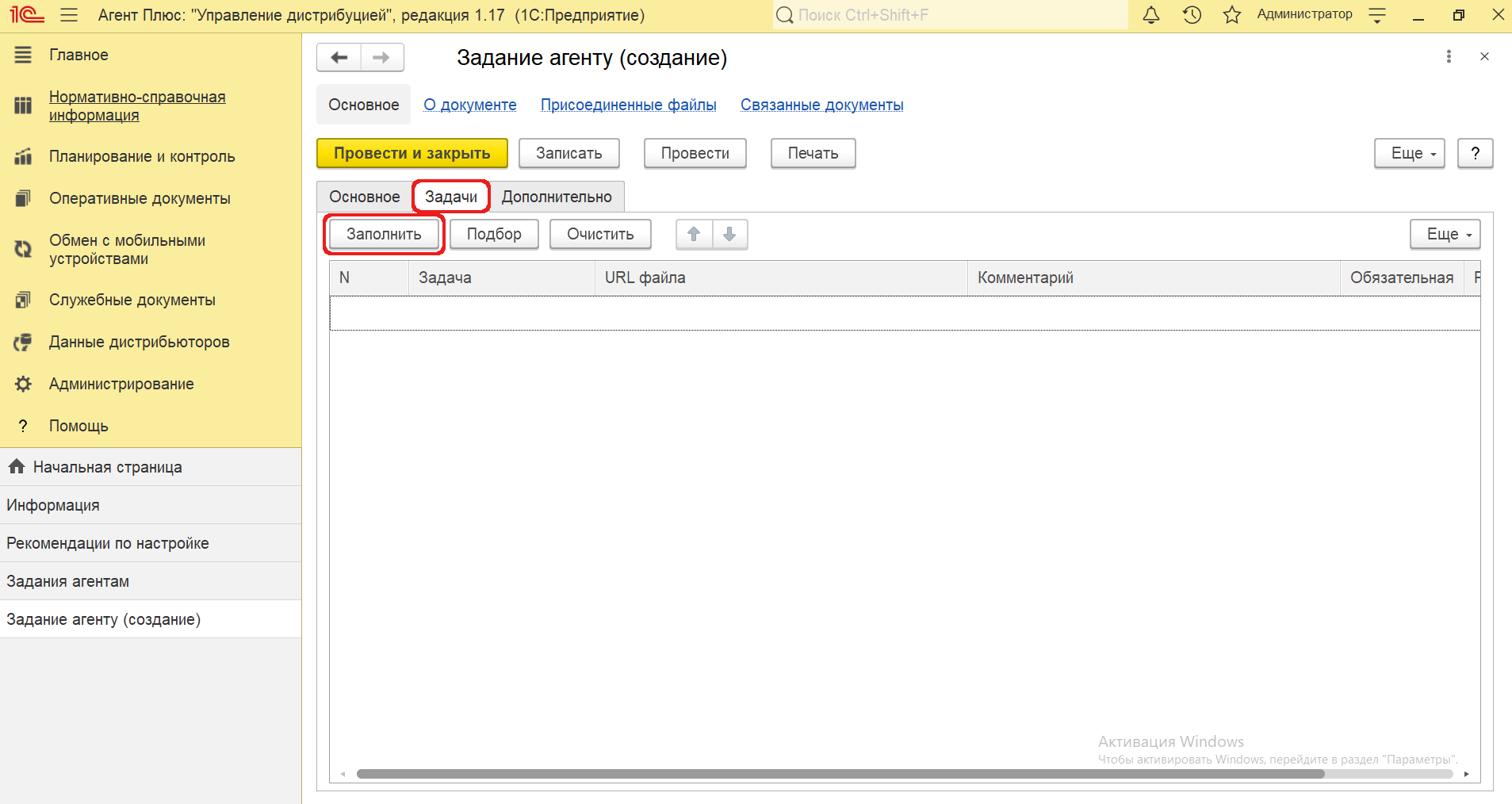Viewport: 1512px width, 804px height.
Task: Open Данные дистрибьюторов section
Action: pos(140,342)
